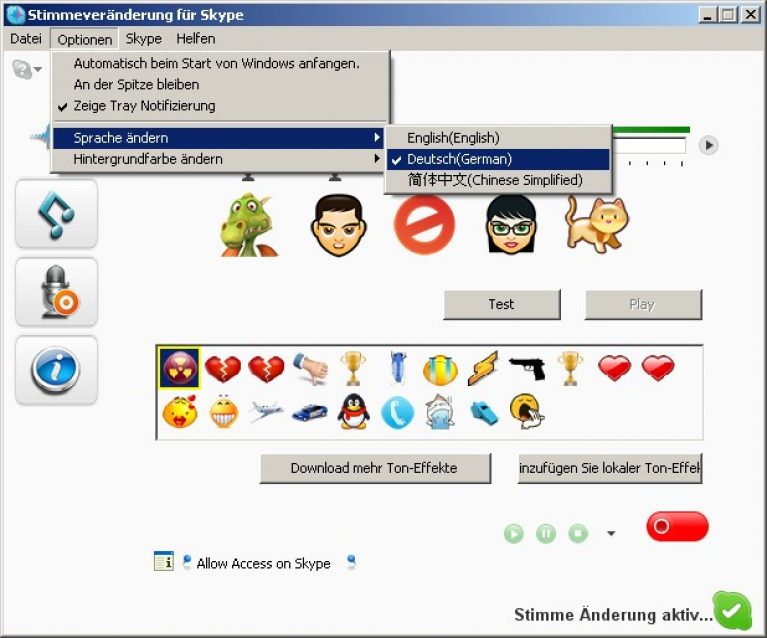
Task: Click the disabled Play button
Action: 643,304
